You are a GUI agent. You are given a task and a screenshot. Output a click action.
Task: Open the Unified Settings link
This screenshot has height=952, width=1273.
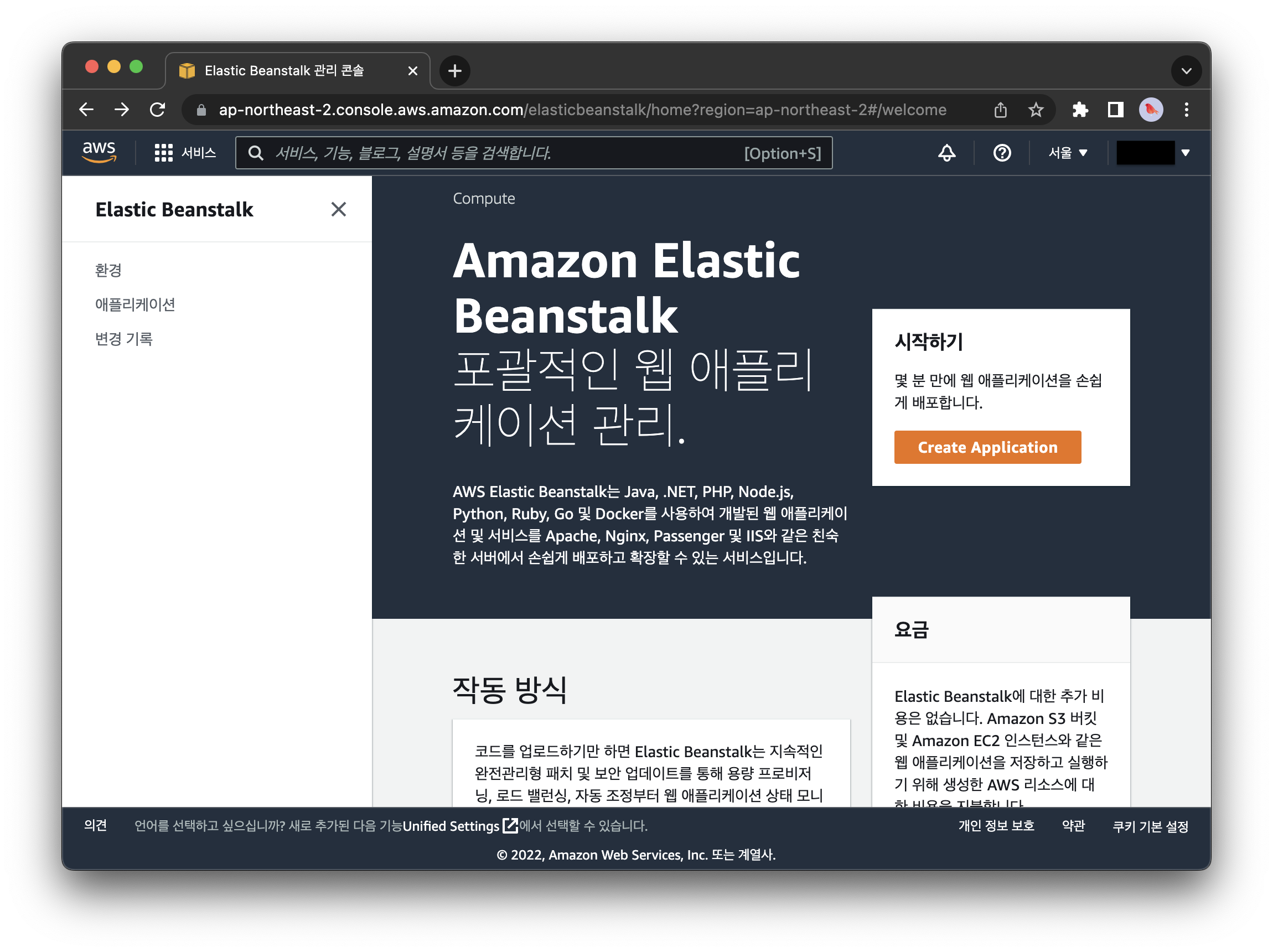point(452,826)
